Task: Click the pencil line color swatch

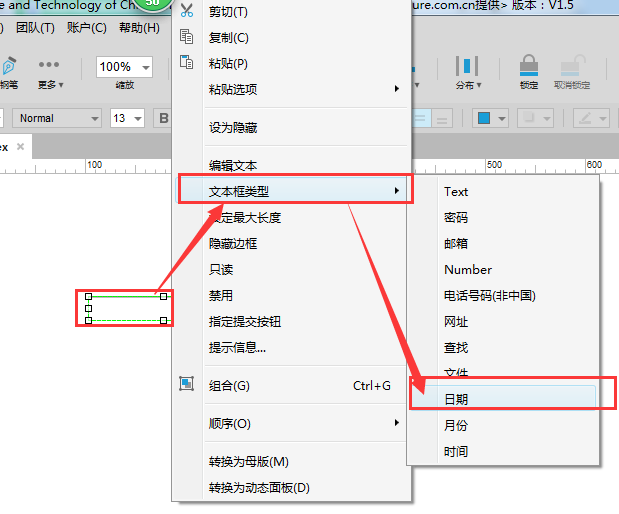Action: (585, 118)
